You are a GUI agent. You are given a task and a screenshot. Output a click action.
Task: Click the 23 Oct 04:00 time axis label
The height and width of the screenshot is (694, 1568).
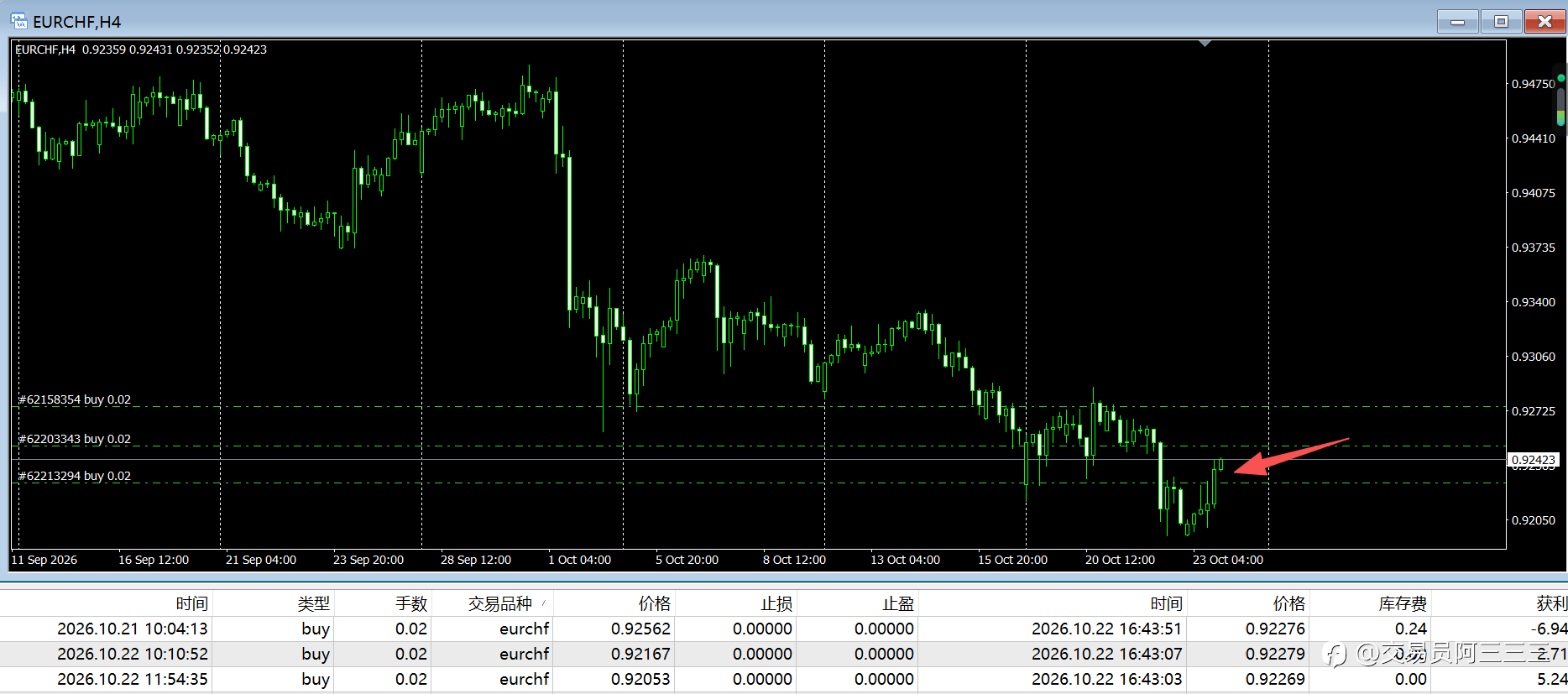pos(1227,560)
